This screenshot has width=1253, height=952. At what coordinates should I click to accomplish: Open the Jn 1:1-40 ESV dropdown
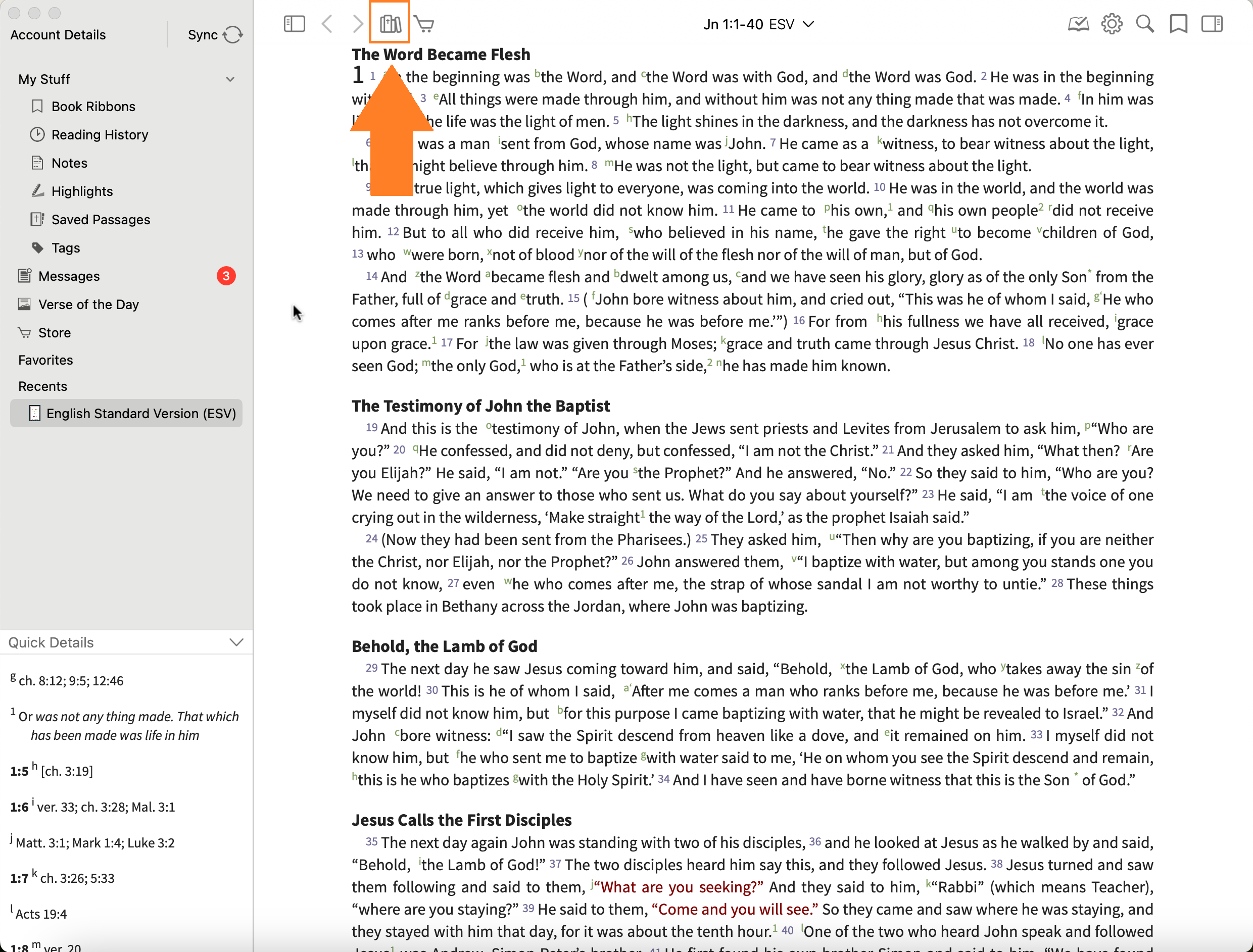point(758,24)
